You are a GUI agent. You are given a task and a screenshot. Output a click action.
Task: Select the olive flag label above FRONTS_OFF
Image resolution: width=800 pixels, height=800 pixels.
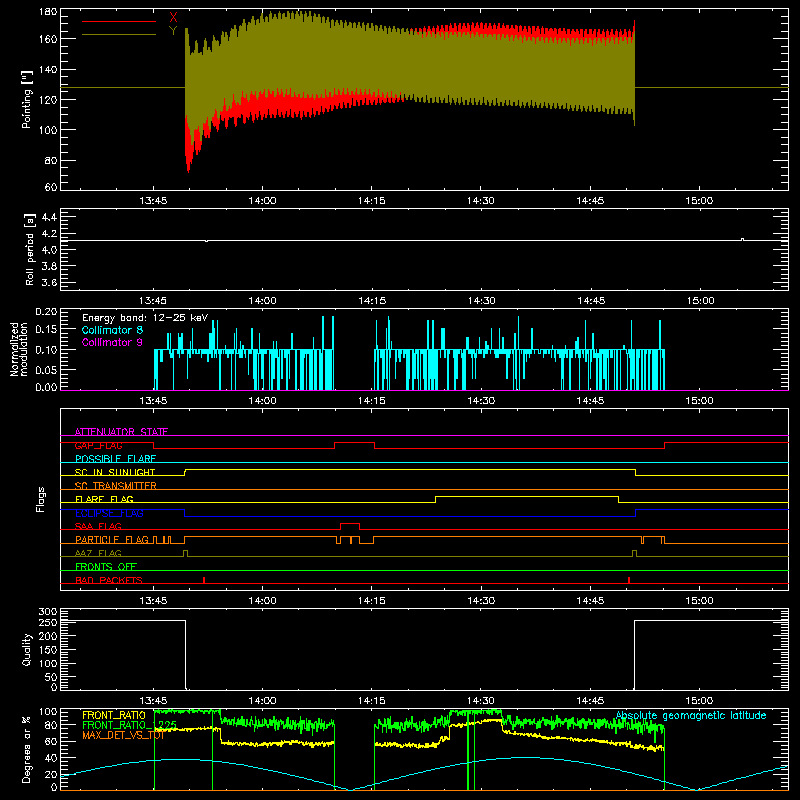(x=98, y=553)
